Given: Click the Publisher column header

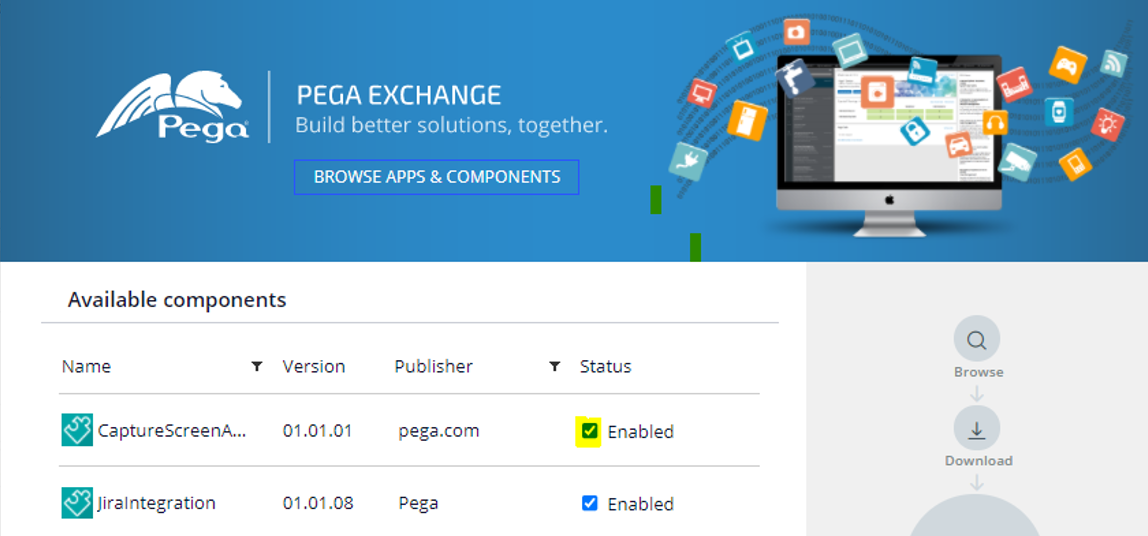Looking at the screenshot, I should [433, 366].
